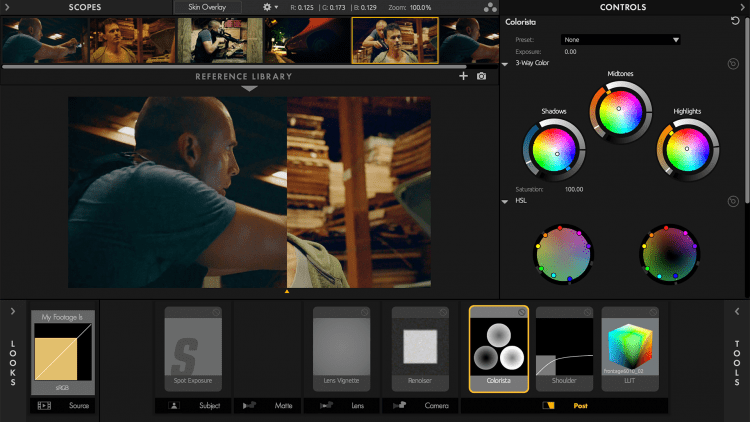Open the Preset dropdown showing None

[x=620, y=40]
